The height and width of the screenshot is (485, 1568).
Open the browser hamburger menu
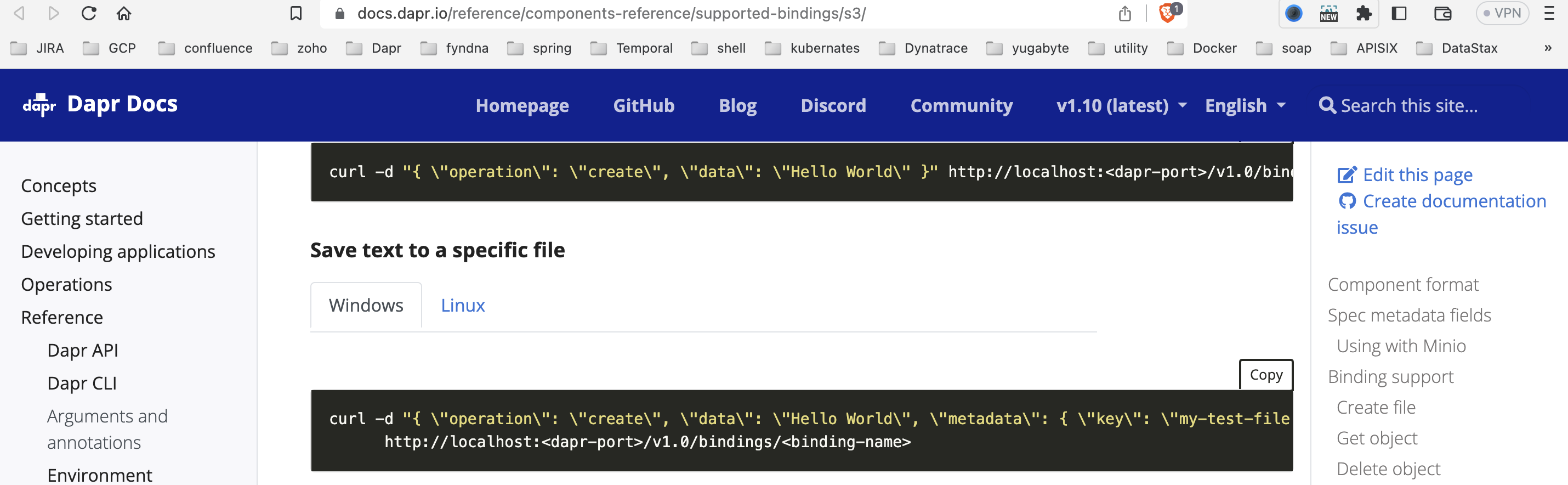click(x=1549, y=13)
